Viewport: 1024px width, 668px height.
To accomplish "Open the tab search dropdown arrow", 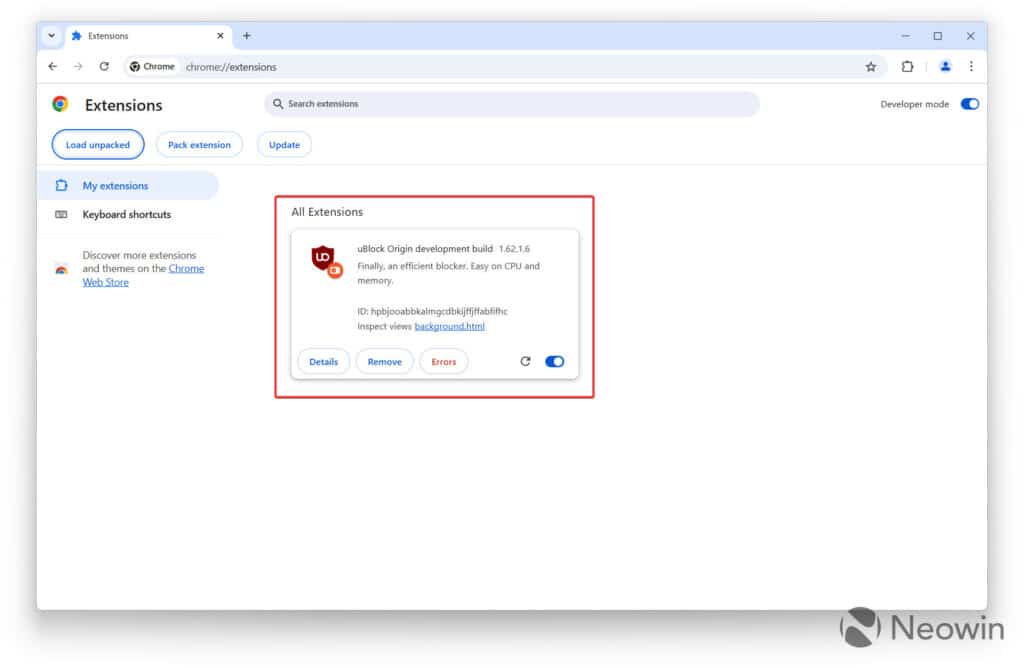I will 52,36.
